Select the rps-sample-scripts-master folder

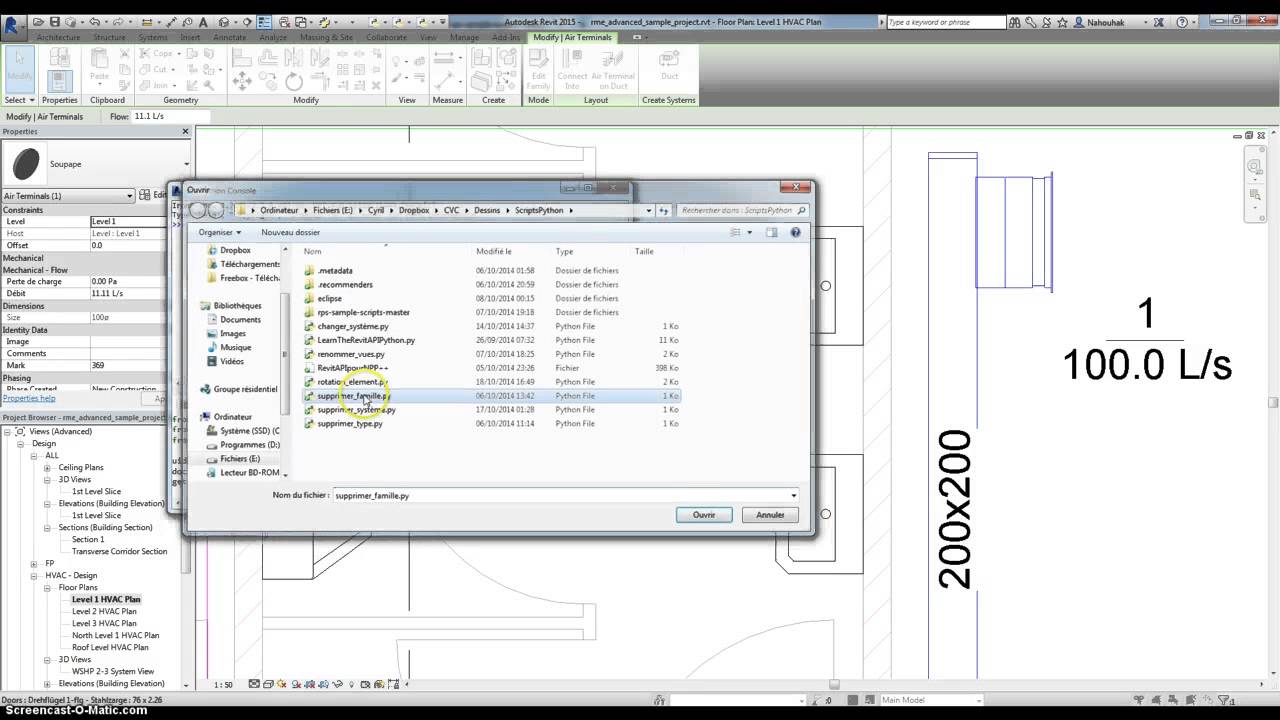363,312
